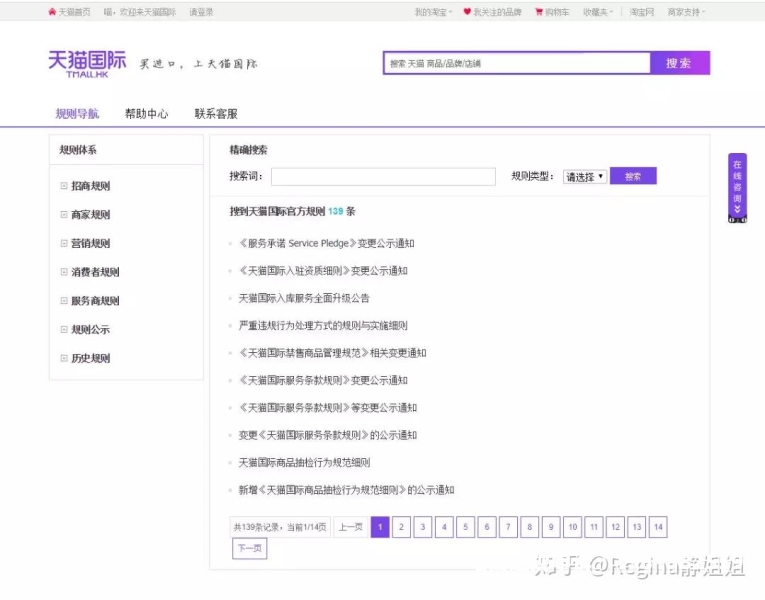Click the 139 result count number
Image resolution: width=765 pixels, height=600 pixels.
[336, 211]
